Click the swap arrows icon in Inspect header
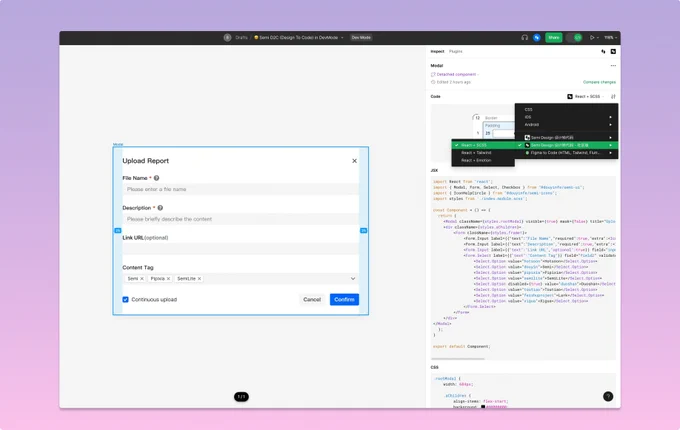Screen dimensions: 680x430 [x=603, y=52]
